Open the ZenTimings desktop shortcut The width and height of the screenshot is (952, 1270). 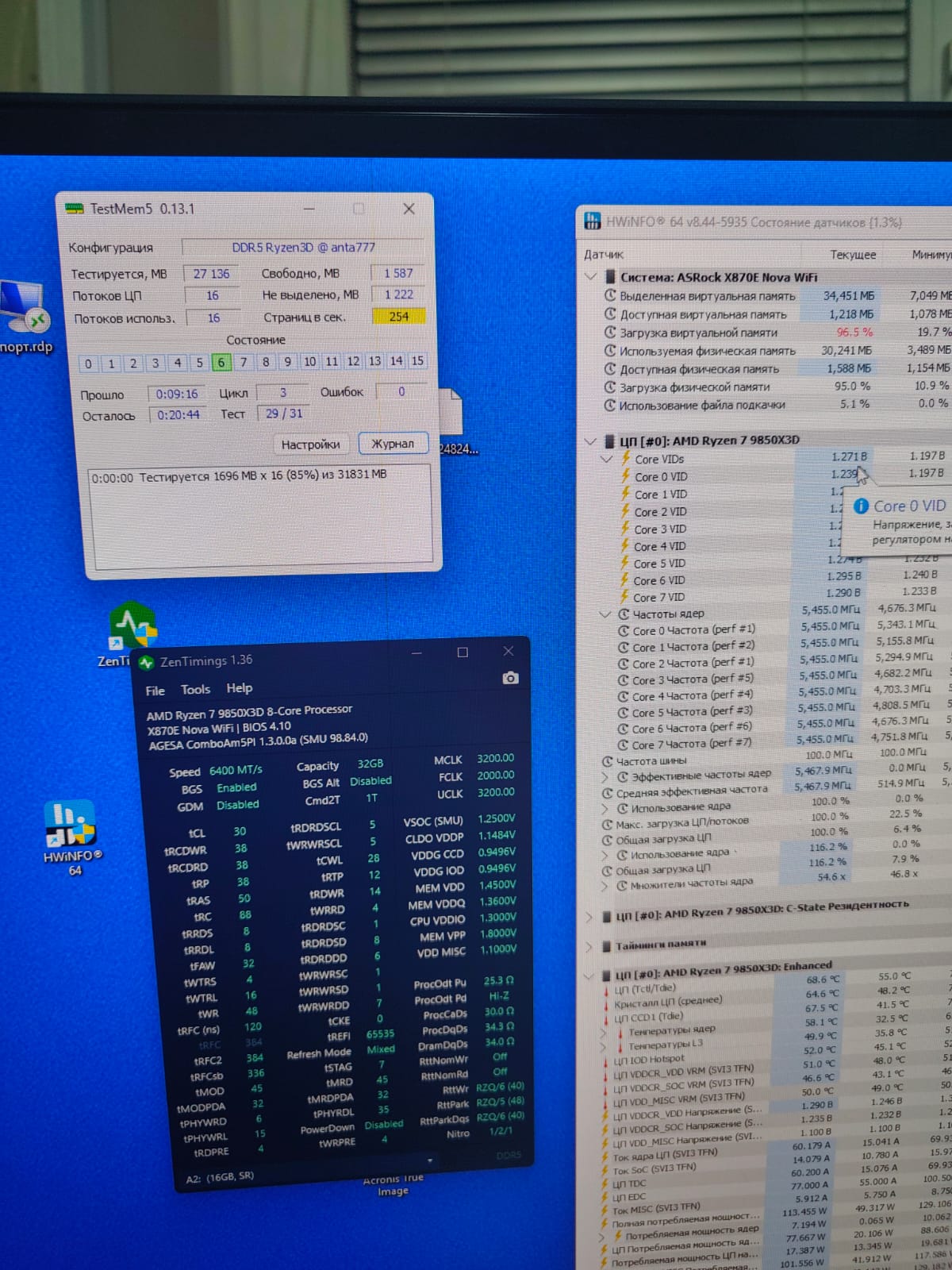pyautogui.click(x=131, y=635)
